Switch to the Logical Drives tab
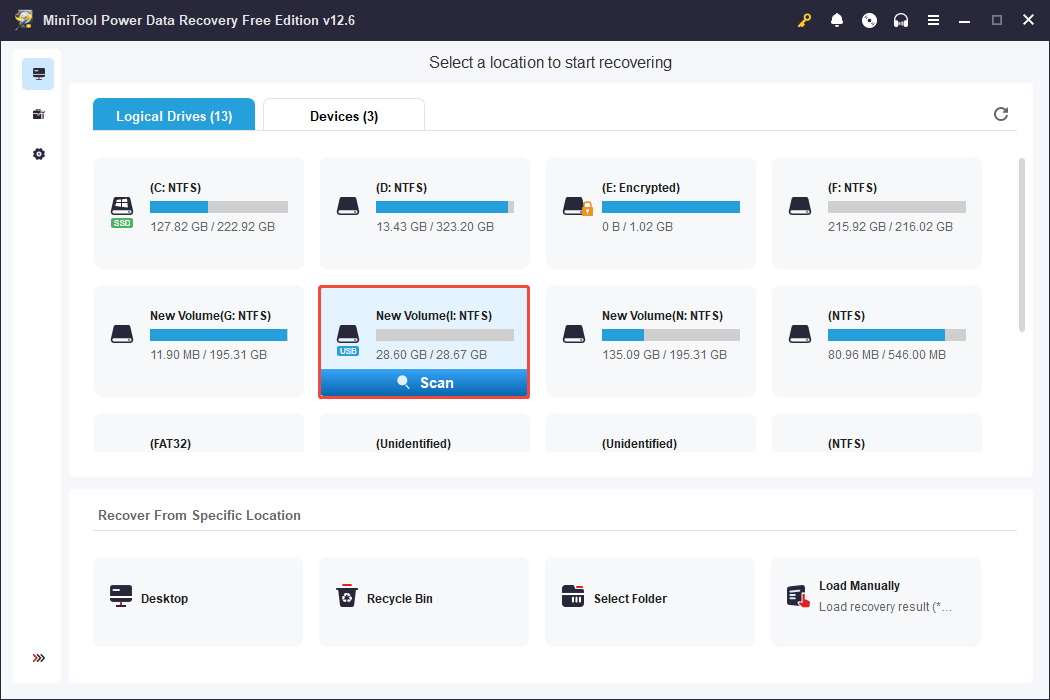1050x700 pixels. pos(173,115)
